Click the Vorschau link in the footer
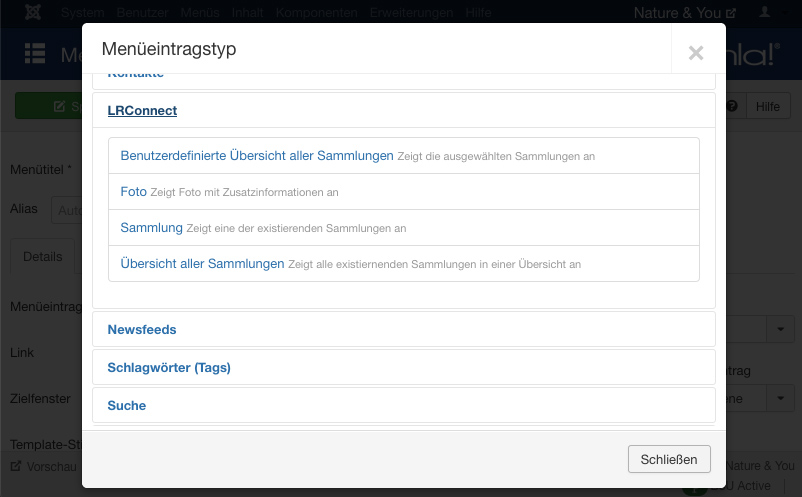This screenshot has height=497, width=802. coord(51,466)
